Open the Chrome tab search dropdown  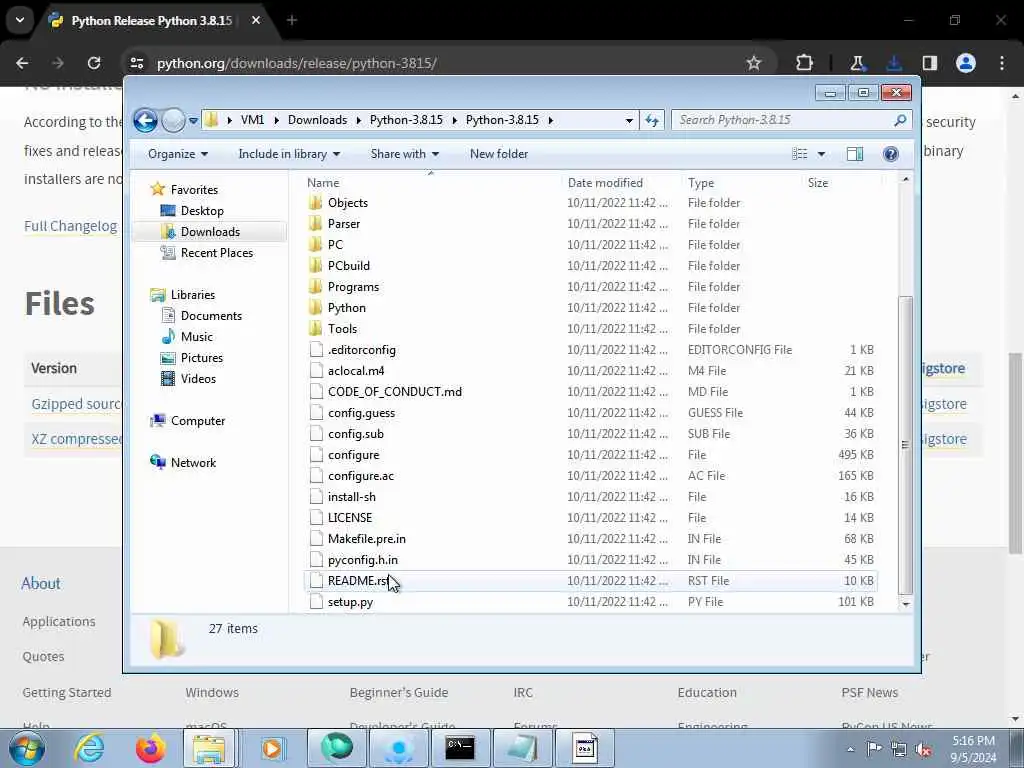(x=20, y=20)
